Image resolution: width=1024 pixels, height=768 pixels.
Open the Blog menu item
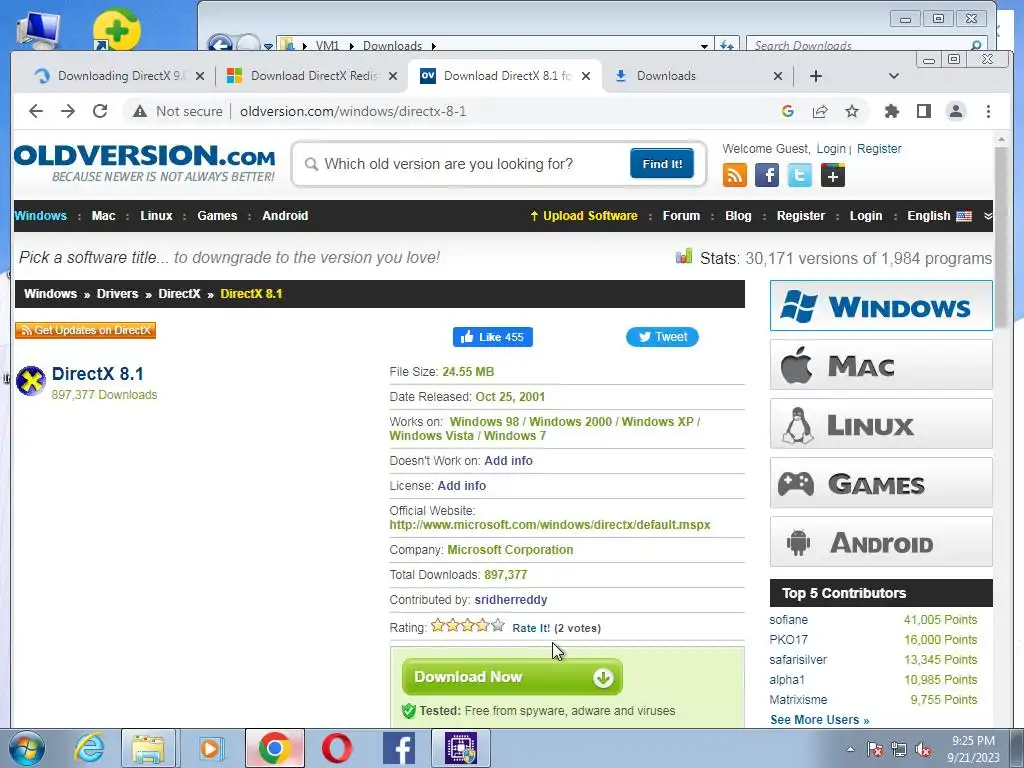[738, 216]
